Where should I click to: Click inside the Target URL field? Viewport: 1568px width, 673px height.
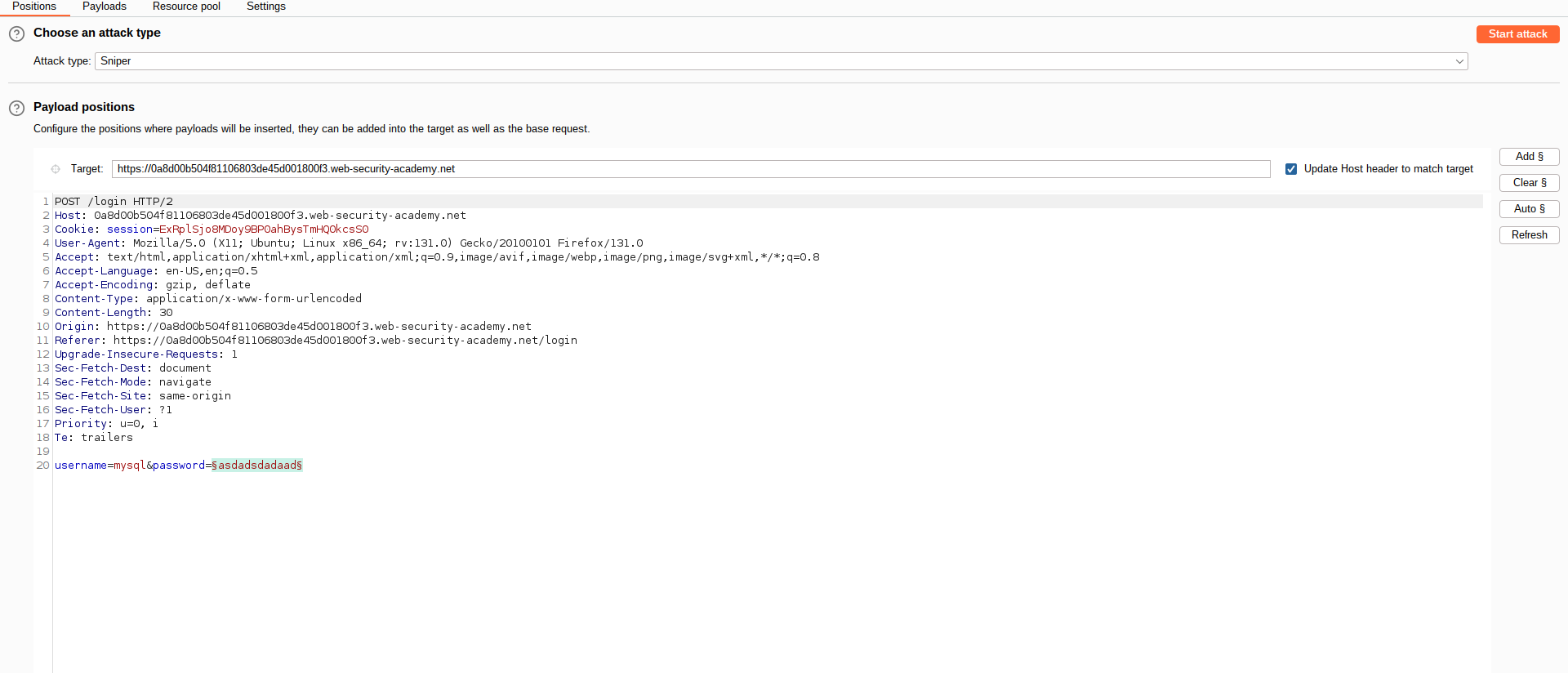[x=690, y=169]
